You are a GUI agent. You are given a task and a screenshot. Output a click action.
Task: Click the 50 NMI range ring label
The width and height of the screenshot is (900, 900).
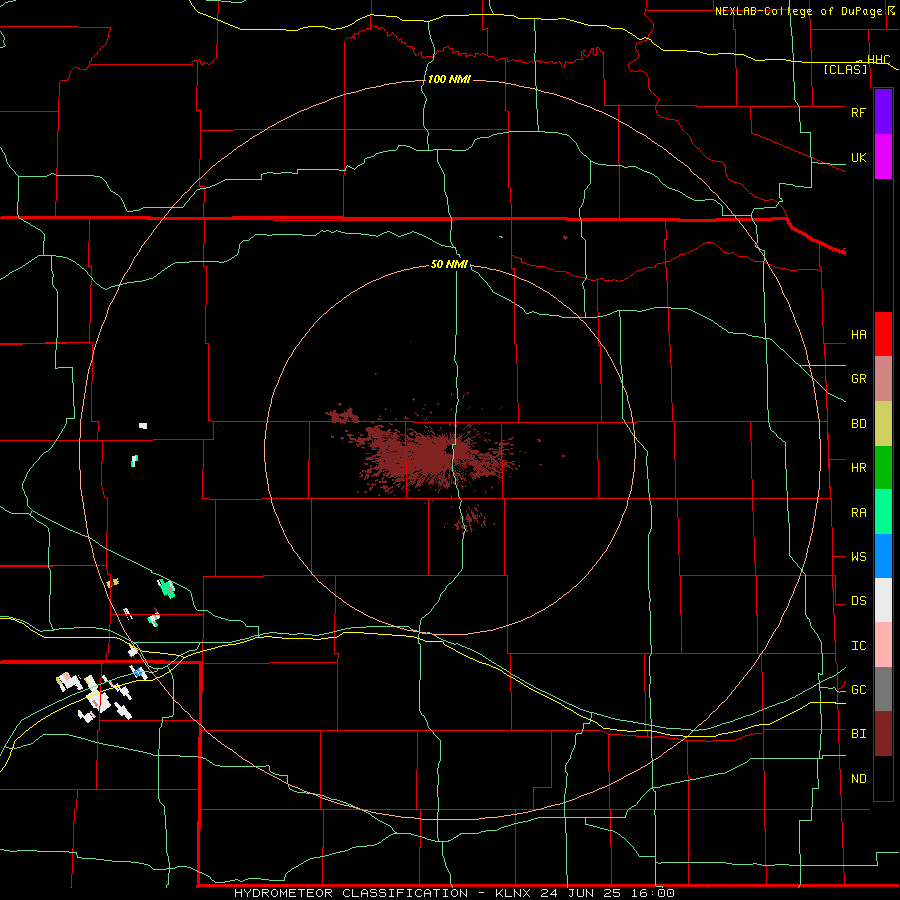(449, 264)
